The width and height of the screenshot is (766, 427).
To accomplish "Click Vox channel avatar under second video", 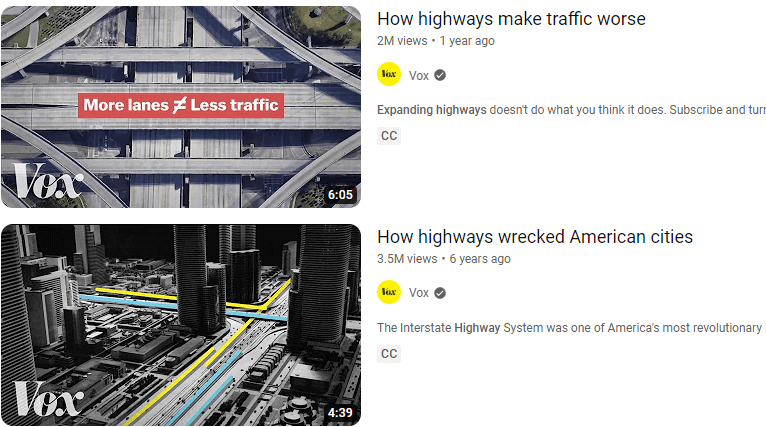I will [x=389, y=292].
